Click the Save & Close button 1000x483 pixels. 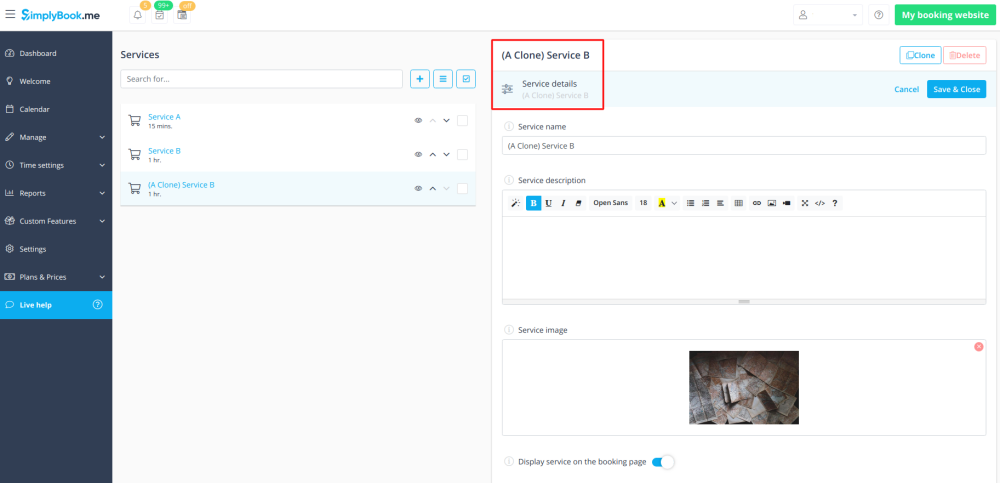[x=956, y=89]
